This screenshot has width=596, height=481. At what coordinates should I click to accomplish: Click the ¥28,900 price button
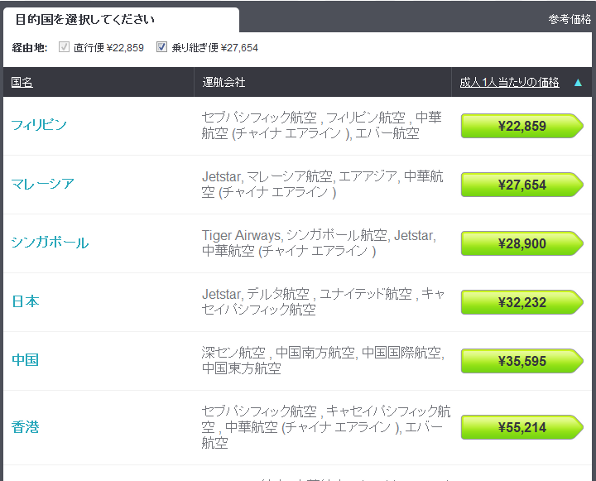pos(522,243)
